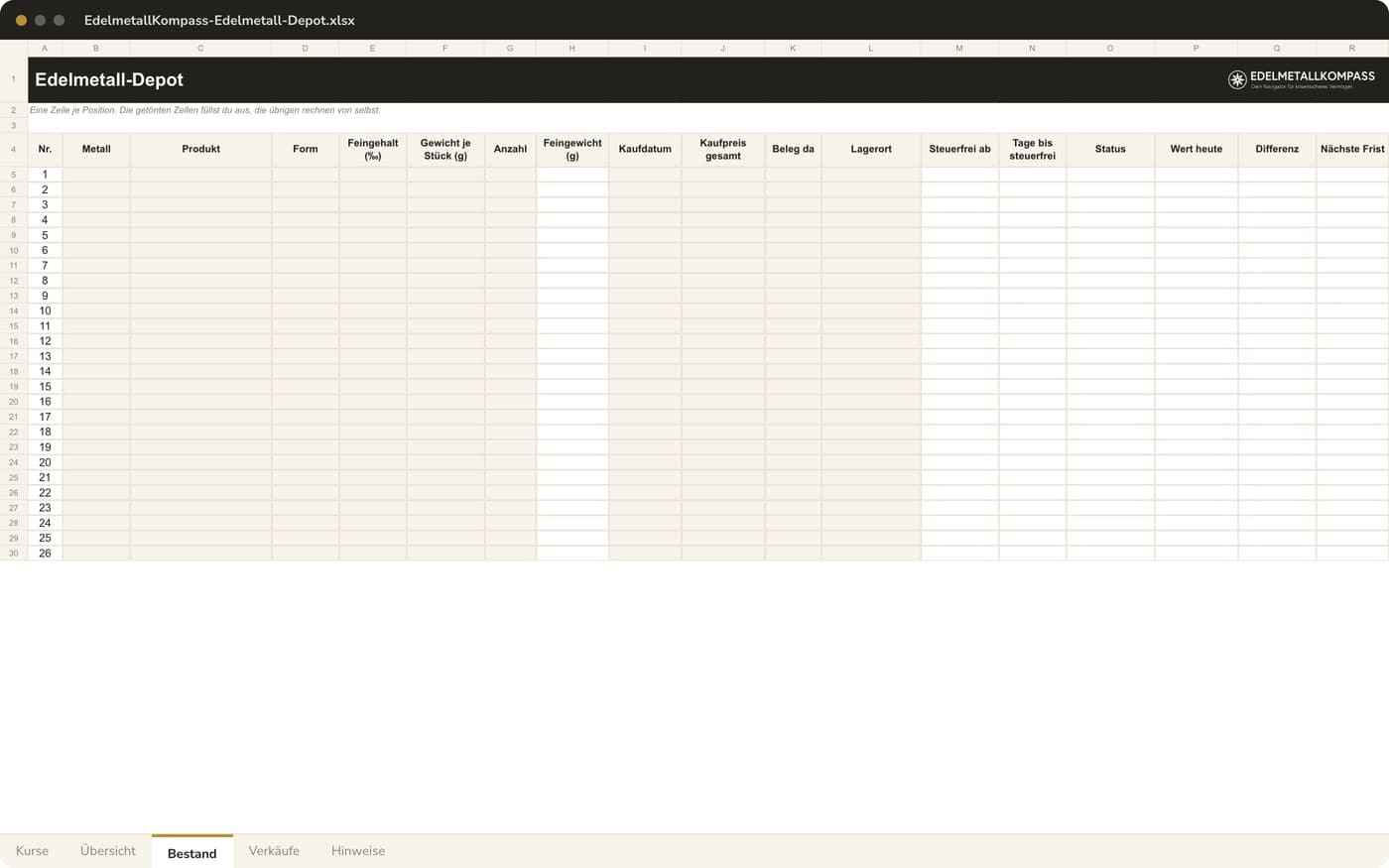This screenshot has width=1389, height=868.
Task: Switch to the Kurse sheet tab
Action: coord(32,851)
